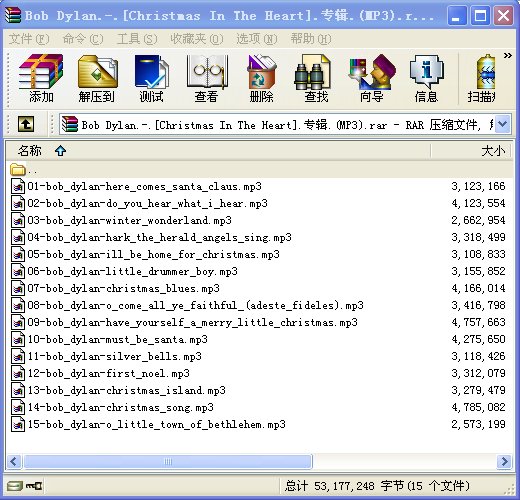Click the 解压到 (Extract To) icon

(97, 79)
